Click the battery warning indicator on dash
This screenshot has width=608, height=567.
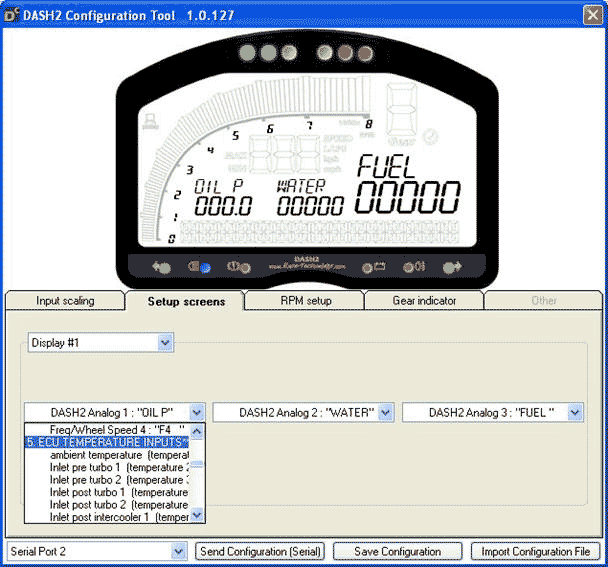(x=379, y=267)
